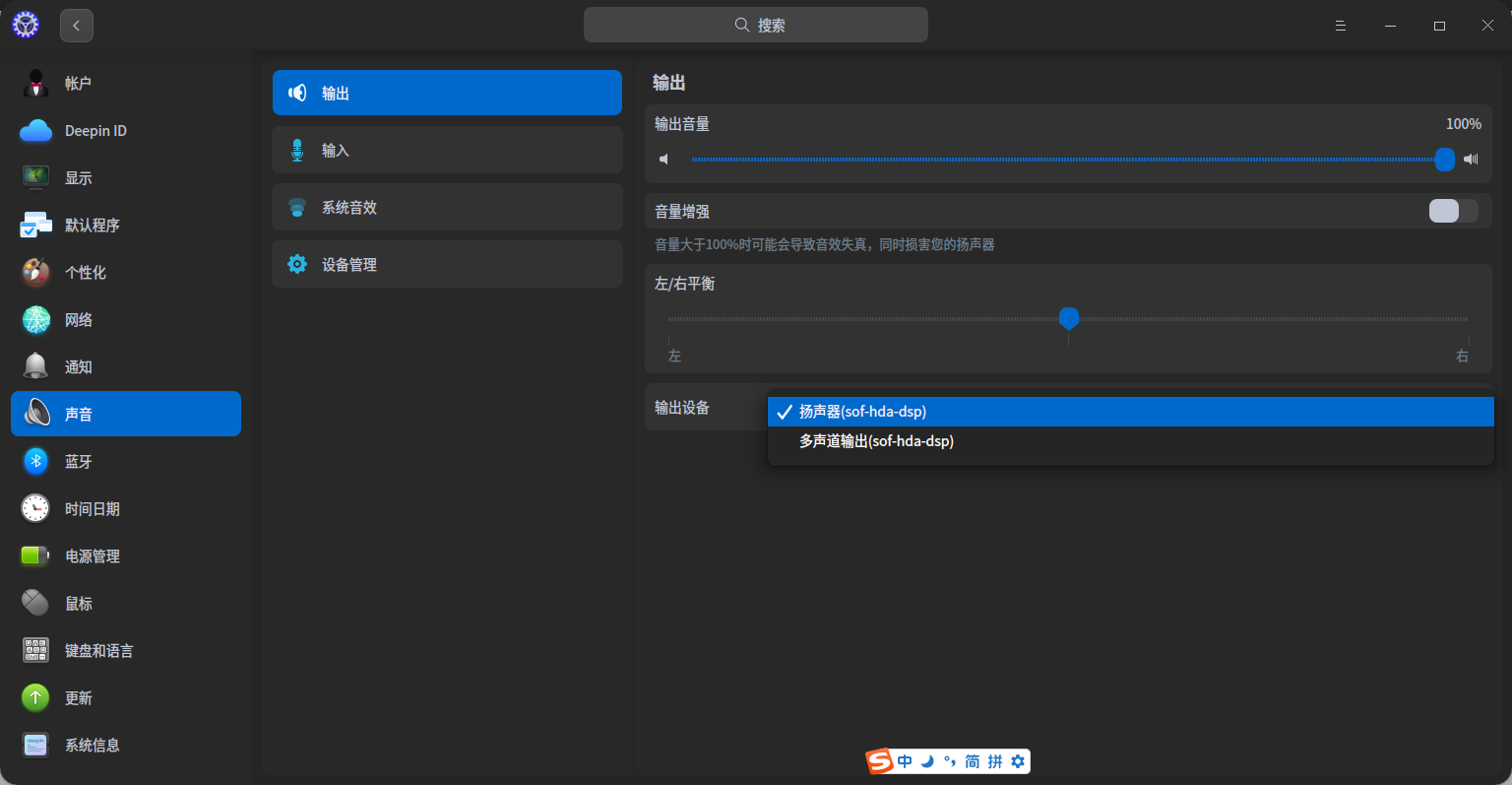Select the 更新 green arrow icon

click(x=35, y=697)
